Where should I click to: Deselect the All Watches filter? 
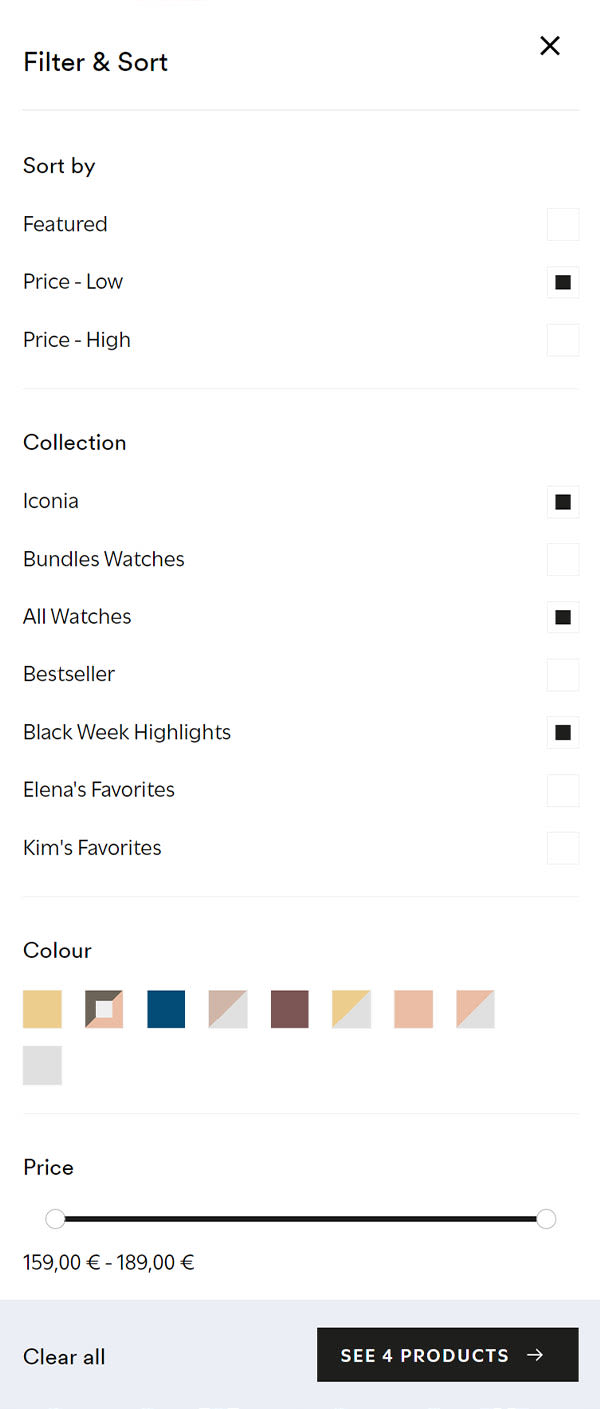click(x=563, y=617)
